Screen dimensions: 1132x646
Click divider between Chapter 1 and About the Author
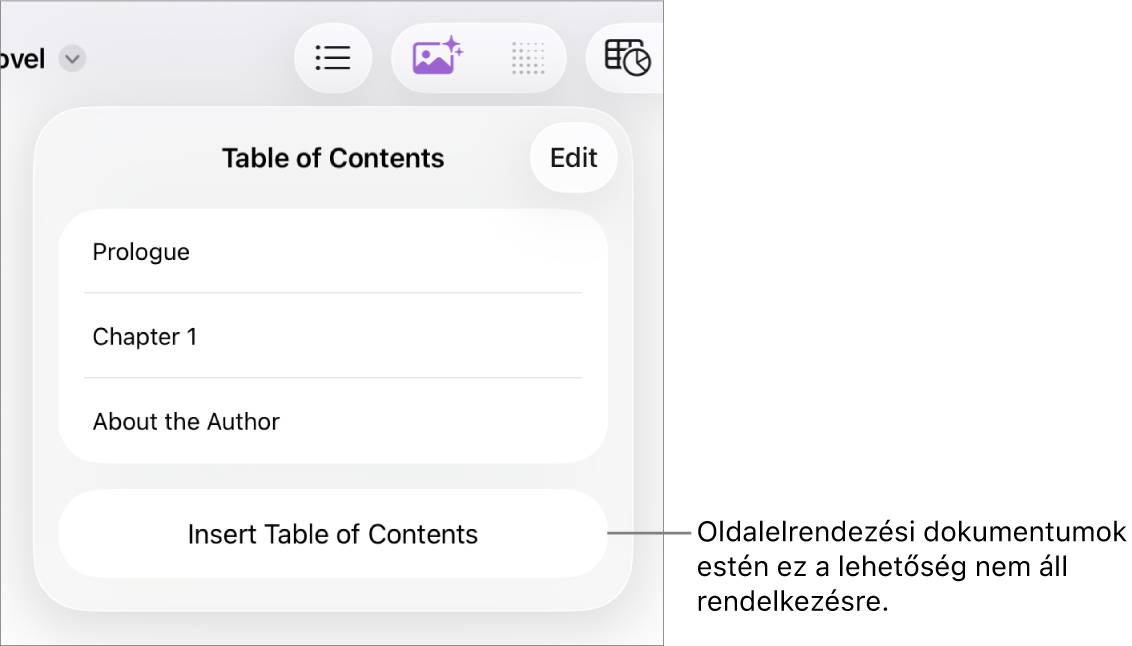click(333, 378)
